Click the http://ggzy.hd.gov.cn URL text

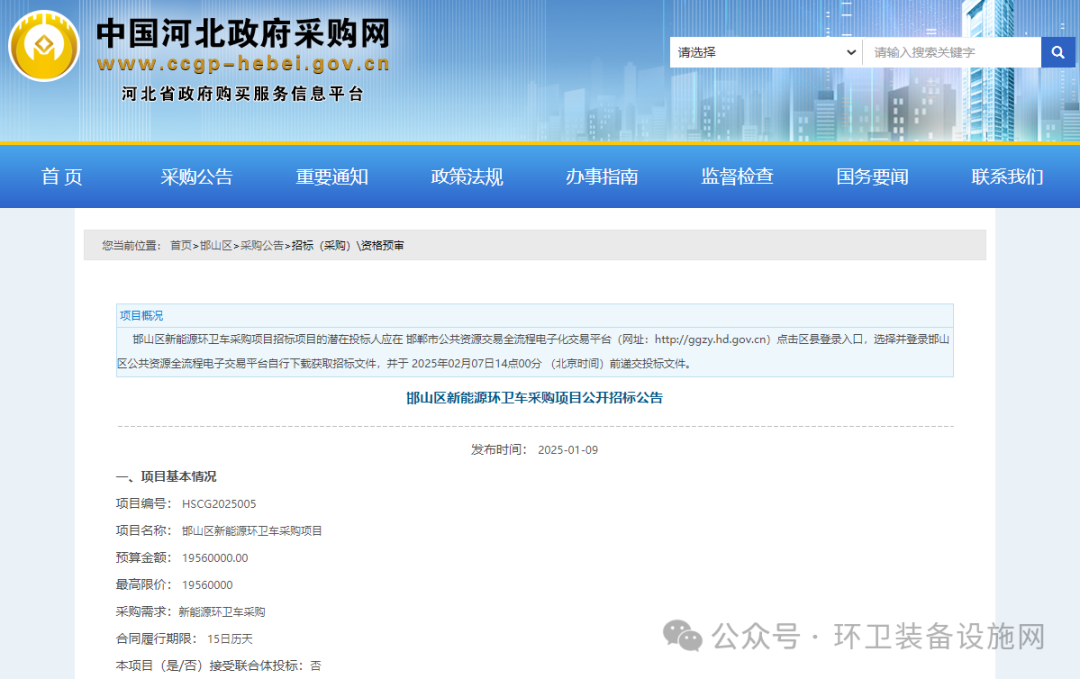tap(712, 339)
